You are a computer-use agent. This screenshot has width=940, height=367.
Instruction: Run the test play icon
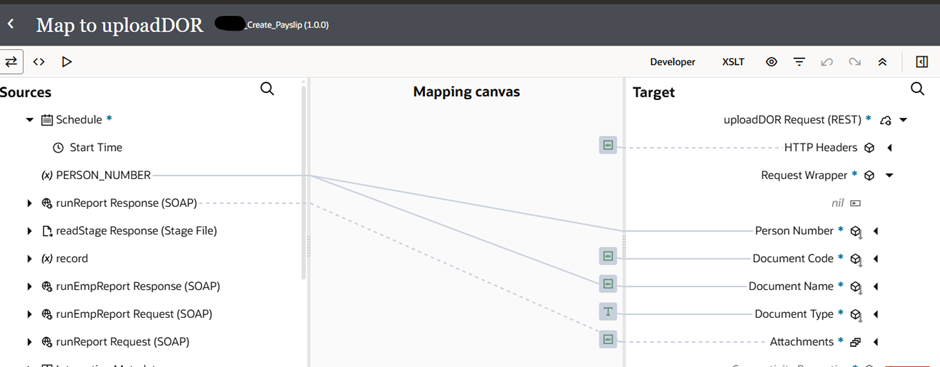click(67, 62)
